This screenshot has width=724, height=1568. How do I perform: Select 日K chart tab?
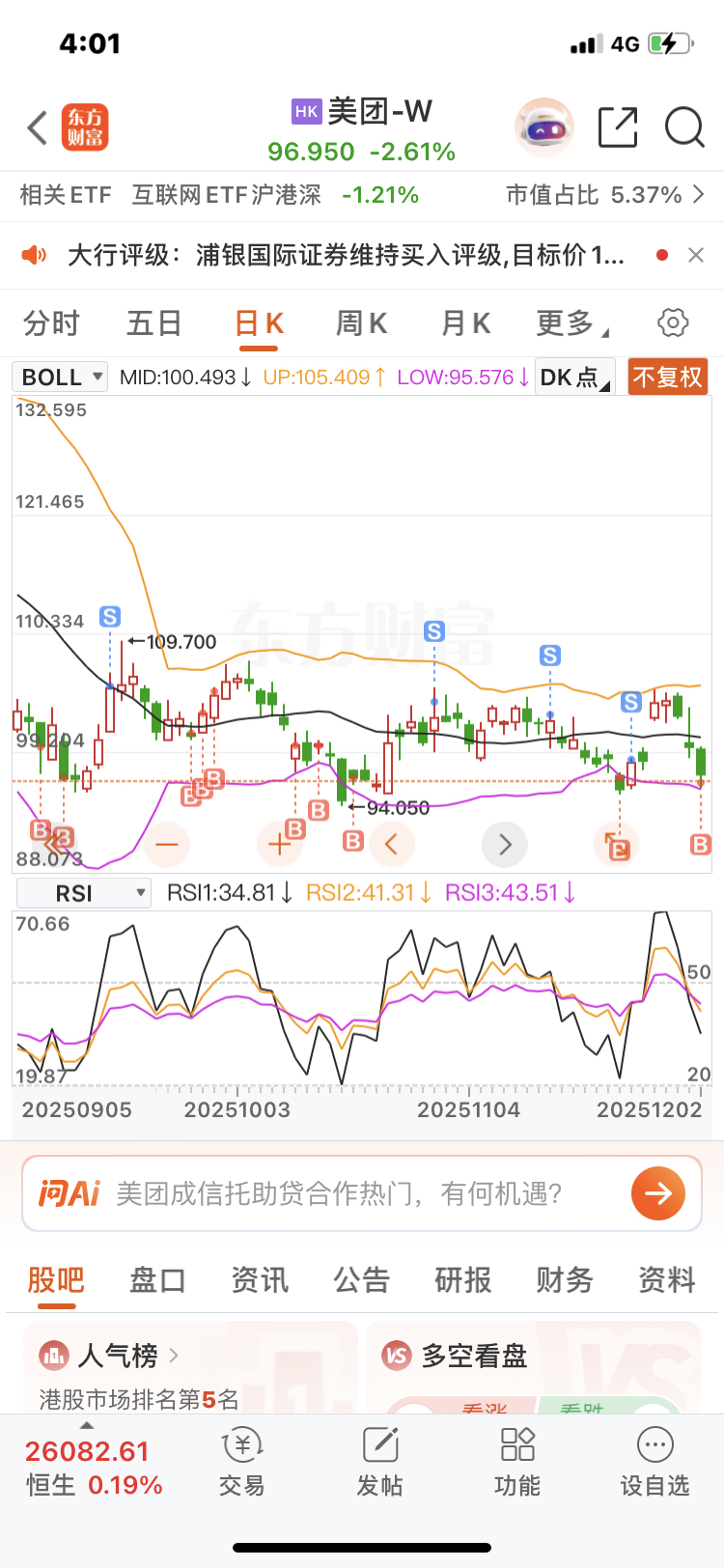tap(260, 323)
